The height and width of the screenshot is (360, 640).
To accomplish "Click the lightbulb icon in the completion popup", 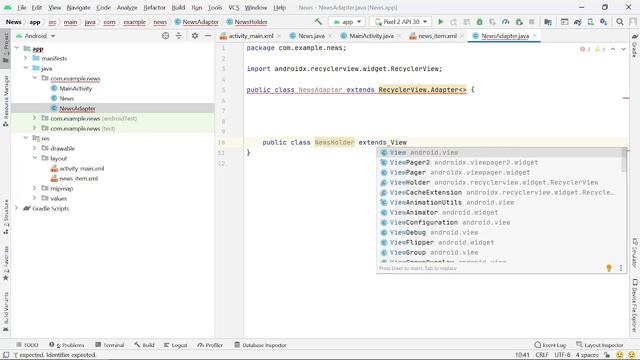I will (x=609, y=268).
